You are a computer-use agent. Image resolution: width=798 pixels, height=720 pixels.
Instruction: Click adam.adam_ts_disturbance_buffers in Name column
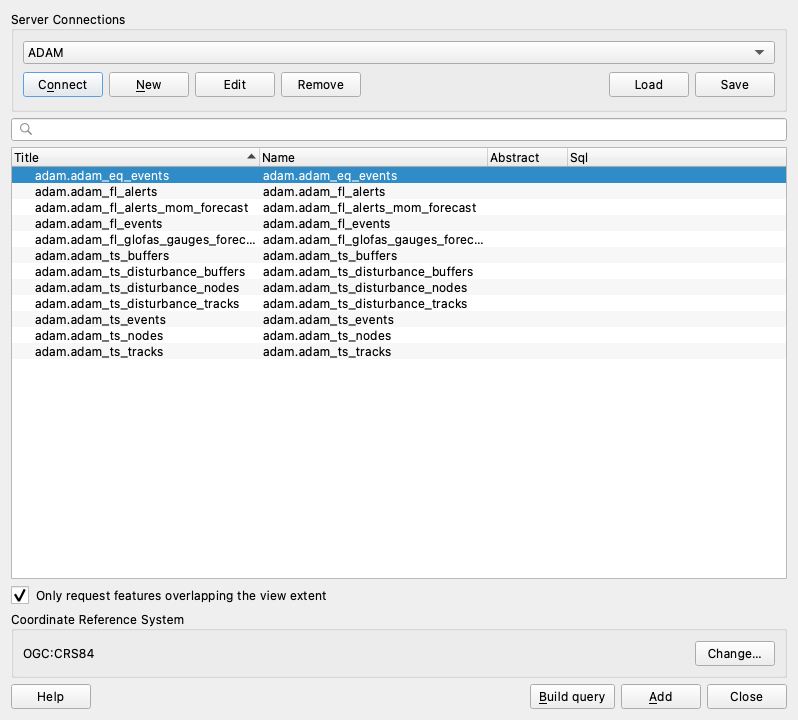368,272
